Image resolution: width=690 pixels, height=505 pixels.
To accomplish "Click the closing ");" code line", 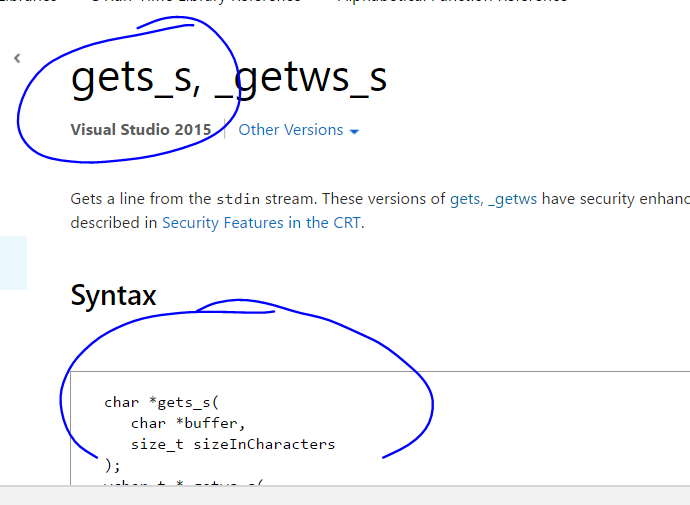I will click(x=112, y=464).
